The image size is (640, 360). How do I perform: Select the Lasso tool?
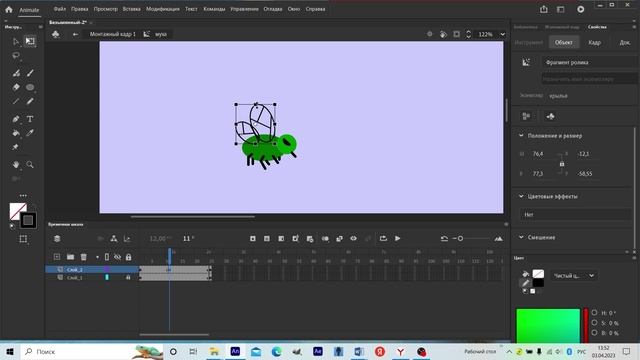16,55
